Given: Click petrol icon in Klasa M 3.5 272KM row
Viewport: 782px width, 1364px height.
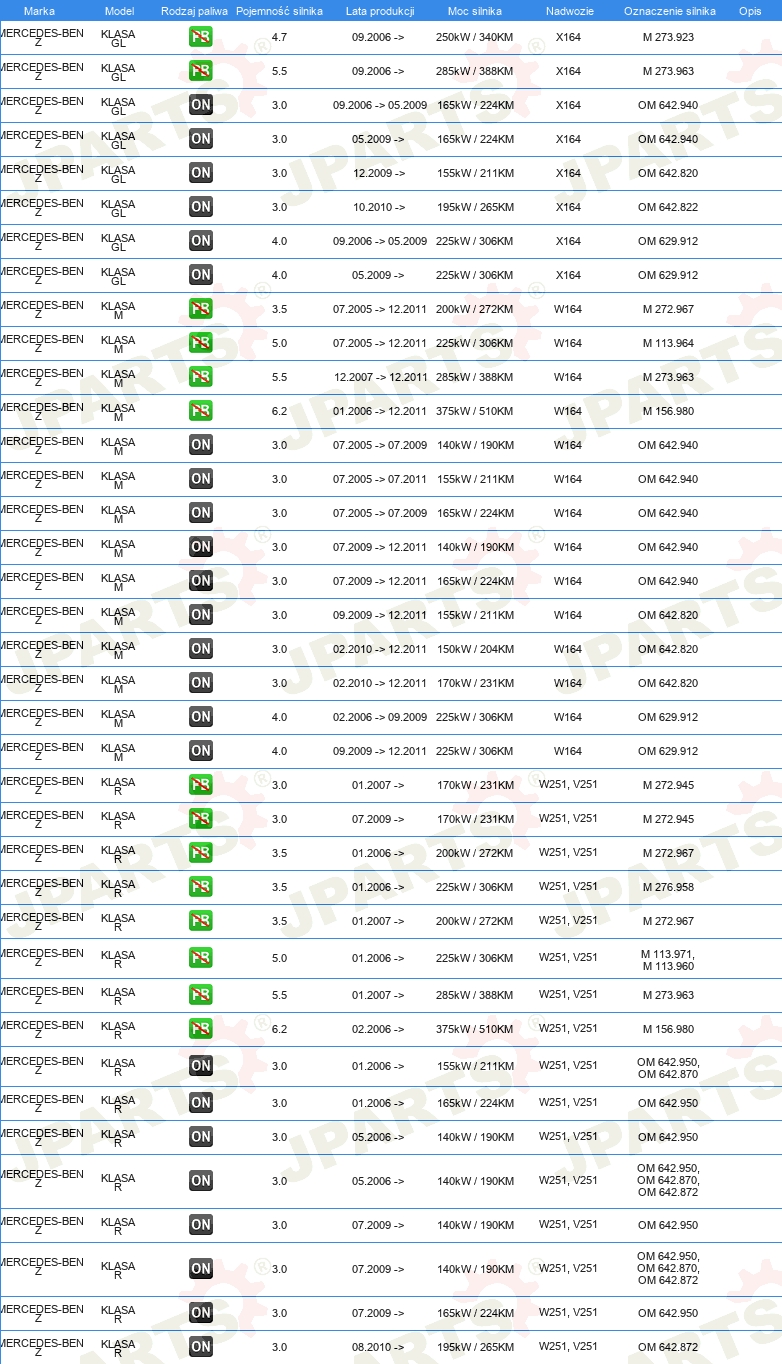Looking at the screenshot, I should pos(201,309).
